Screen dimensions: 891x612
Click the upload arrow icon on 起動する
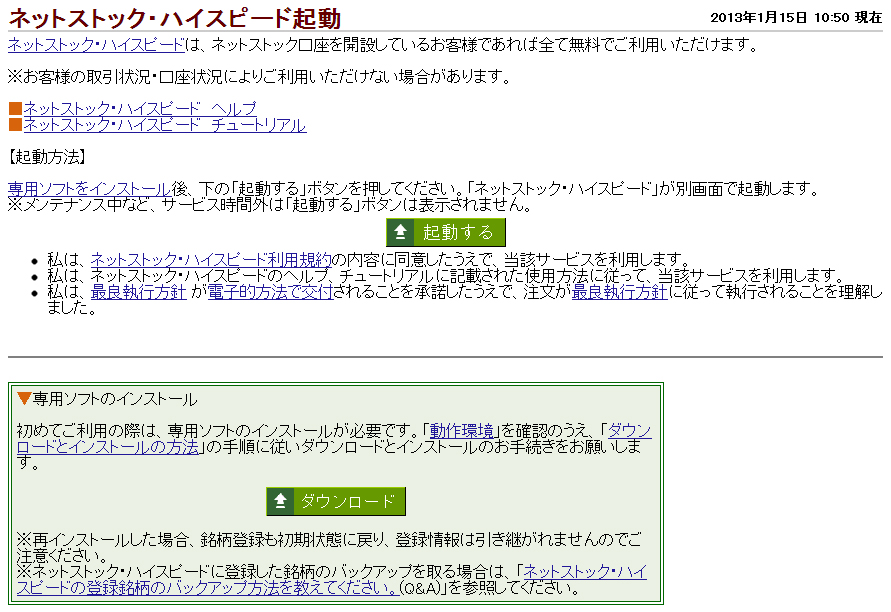pos(400,232)
